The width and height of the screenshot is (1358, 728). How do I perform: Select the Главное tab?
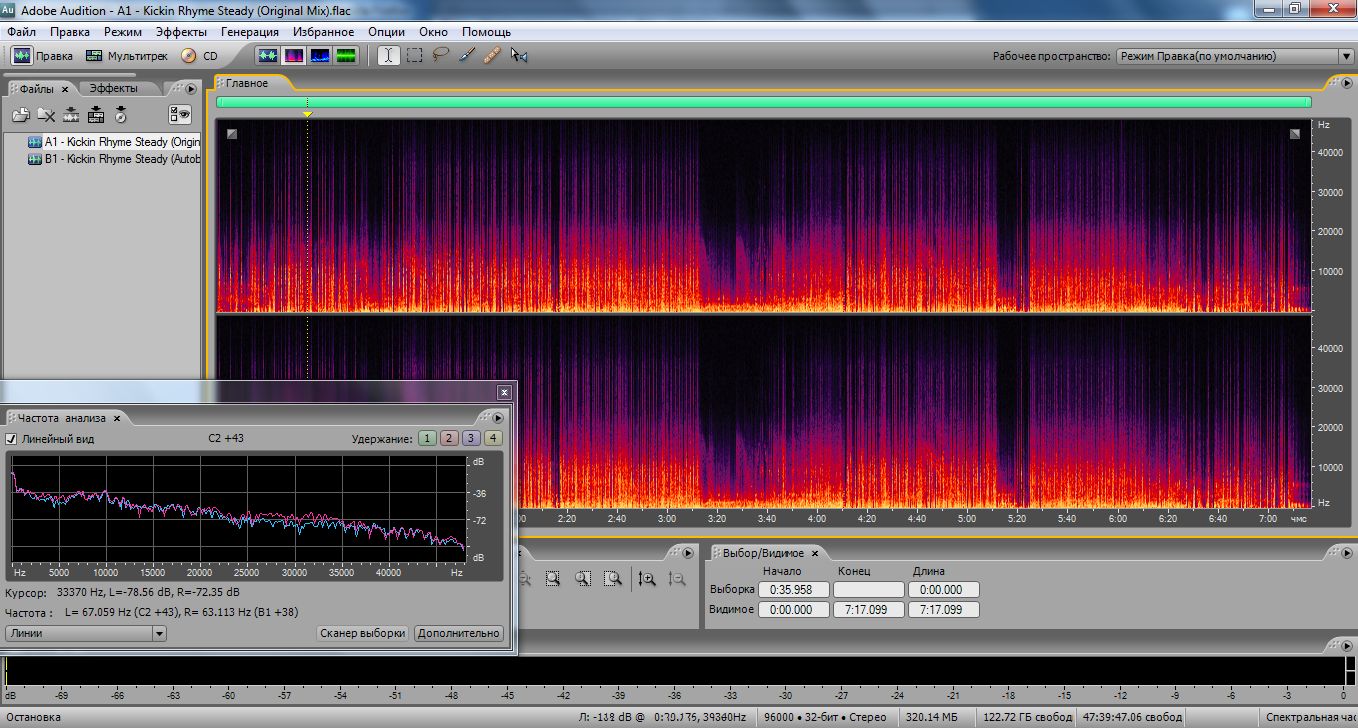point(247,83)
